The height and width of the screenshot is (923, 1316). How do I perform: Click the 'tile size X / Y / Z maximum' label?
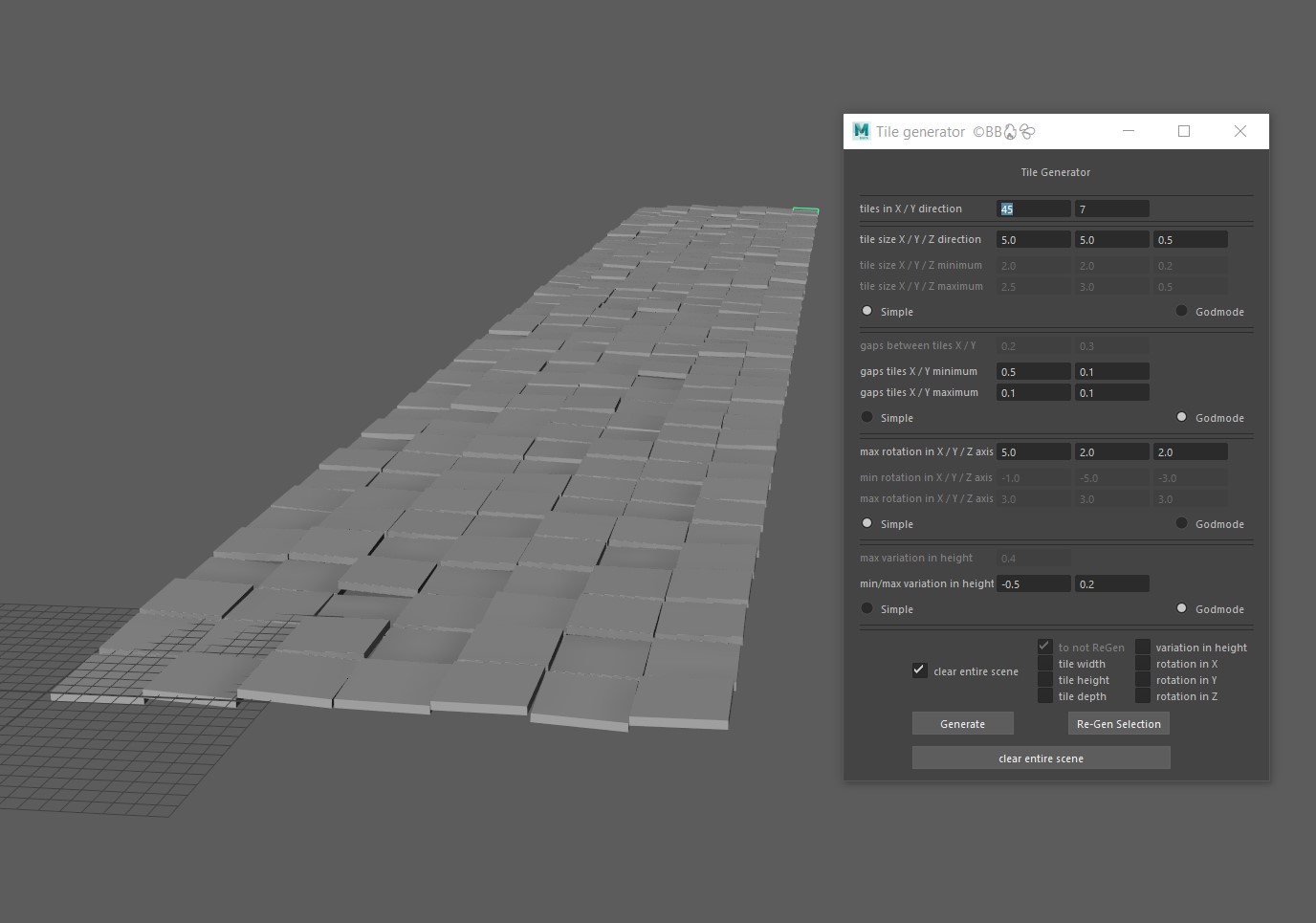pos(921,286)
